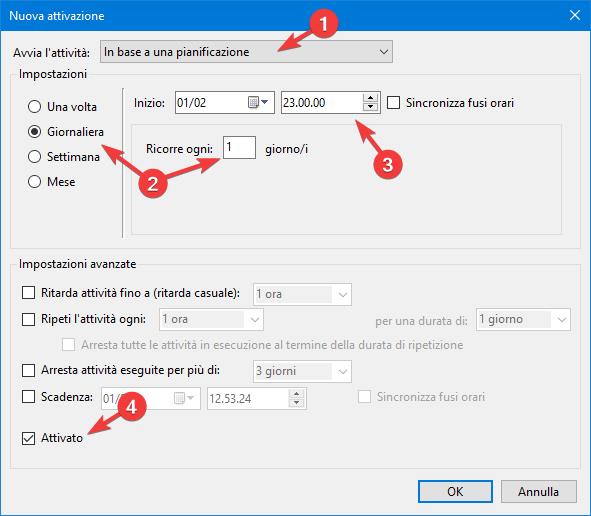This screenshot has width=591, height=516.
Task: Open the per una durata di dropdown
Action: tap(523, 320)
